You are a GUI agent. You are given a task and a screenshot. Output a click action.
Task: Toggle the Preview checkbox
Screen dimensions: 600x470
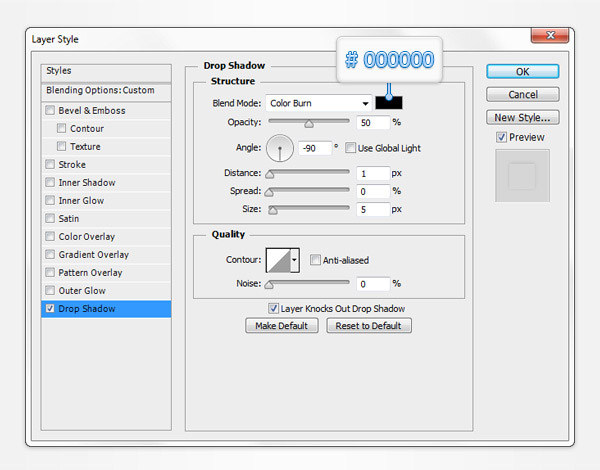pos(502,137)
